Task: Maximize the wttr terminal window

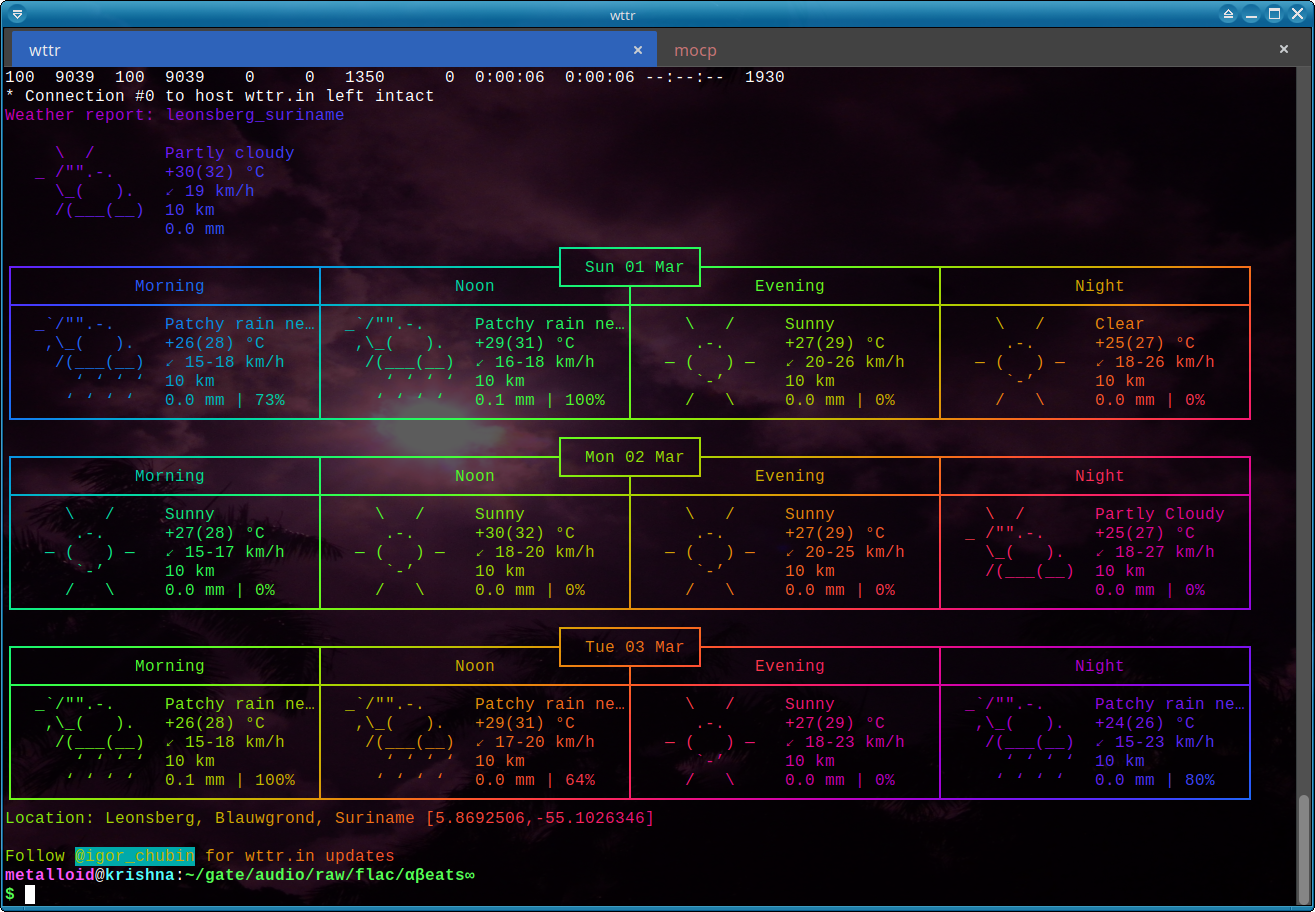Action: (1275, 14)
